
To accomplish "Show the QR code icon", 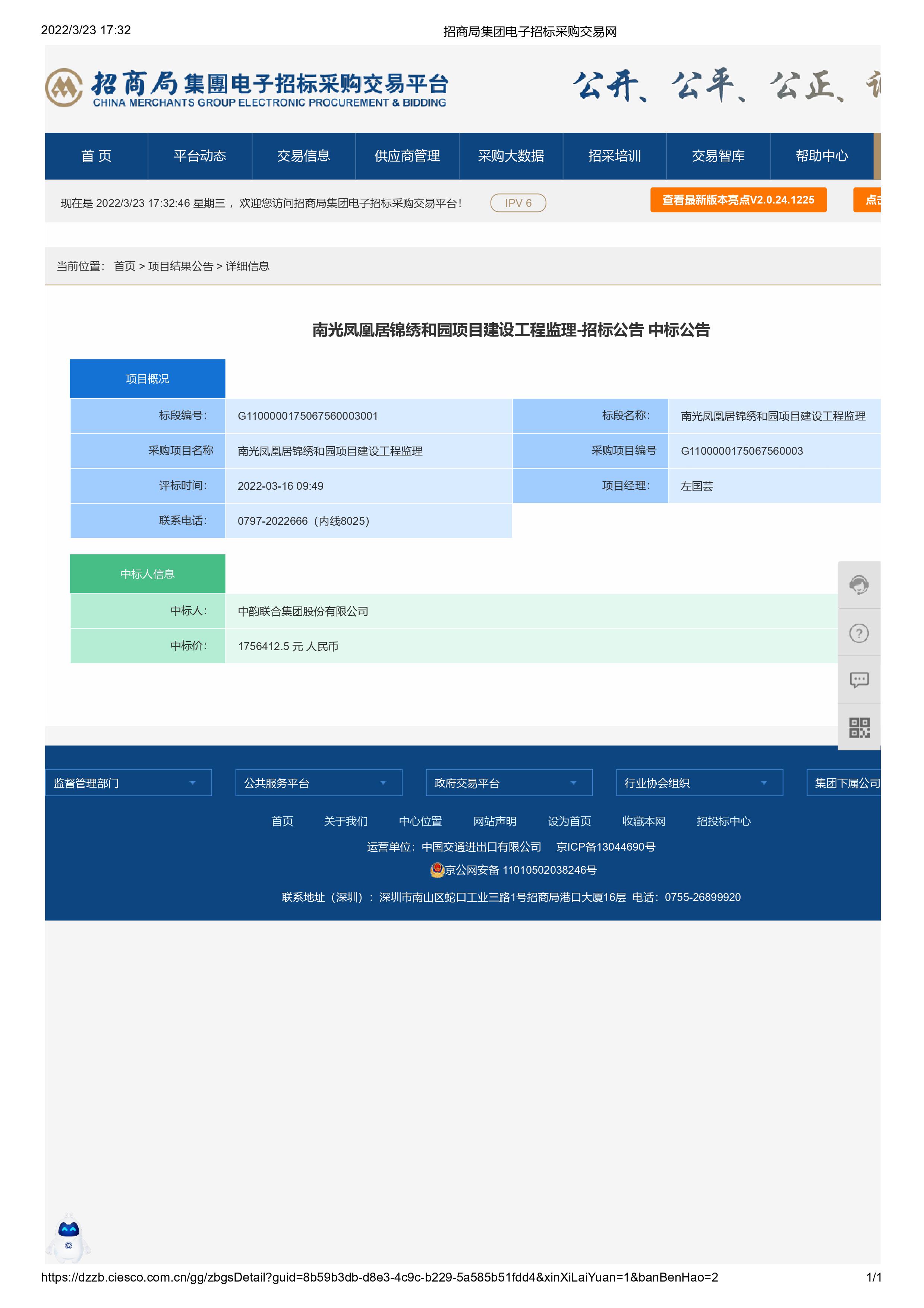I will click(x=858, y=728).
